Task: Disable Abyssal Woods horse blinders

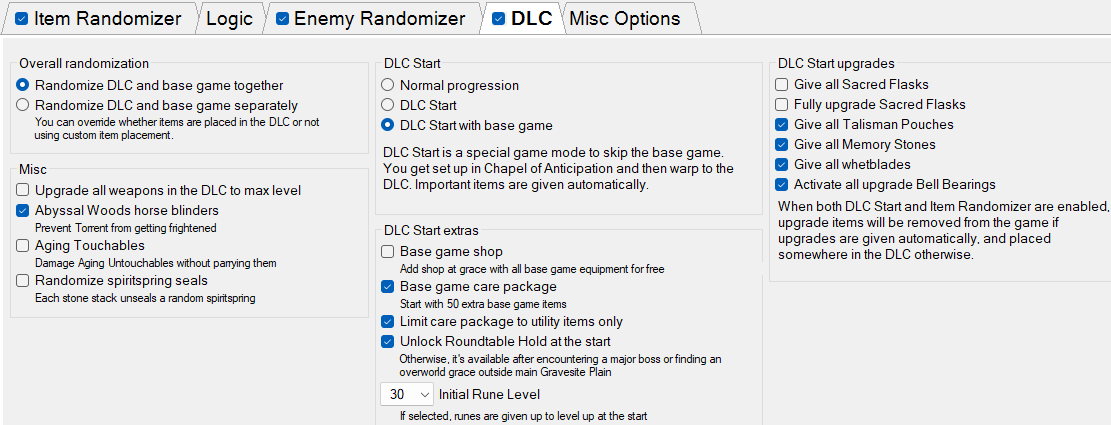Action: [23, 211]
